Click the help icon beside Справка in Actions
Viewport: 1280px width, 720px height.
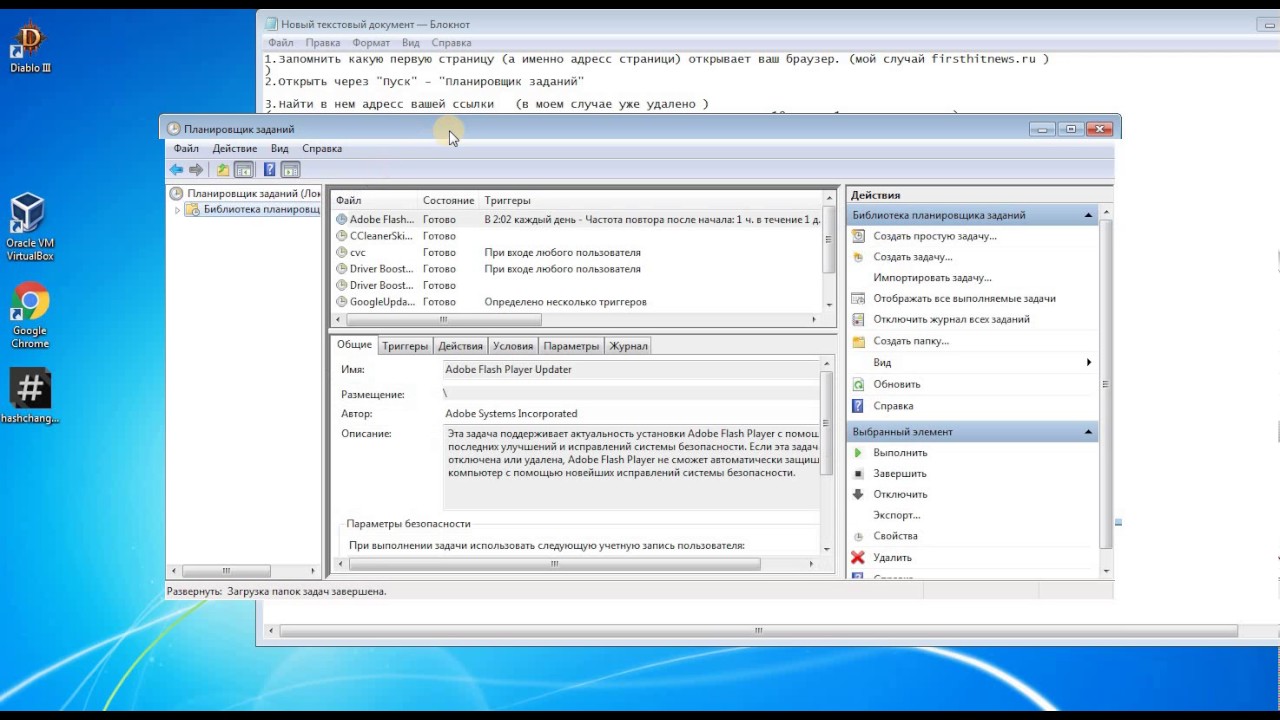coord(858,406)
